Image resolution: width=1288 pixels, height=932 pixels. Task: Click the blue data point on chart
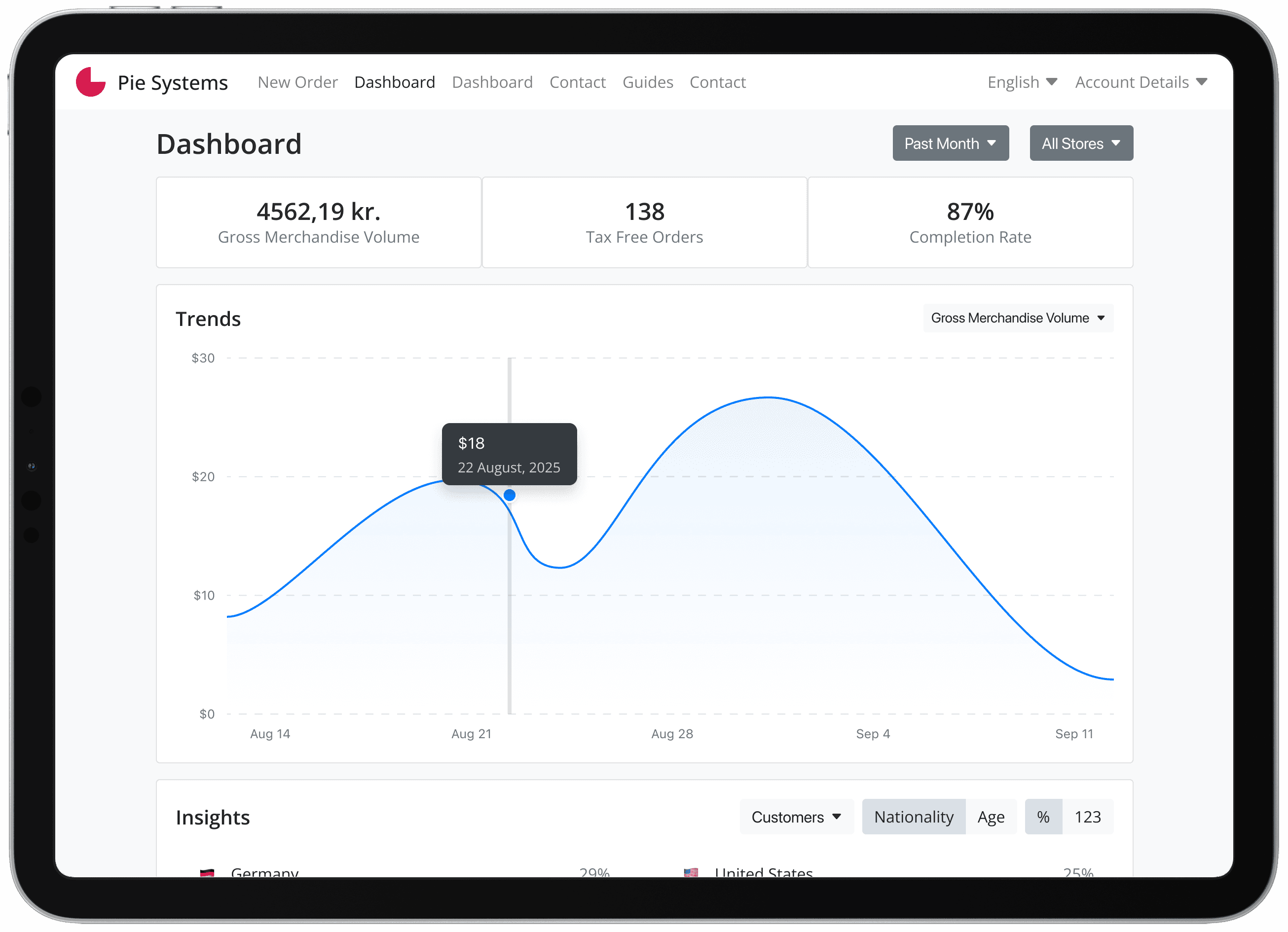tap(510, 495)
